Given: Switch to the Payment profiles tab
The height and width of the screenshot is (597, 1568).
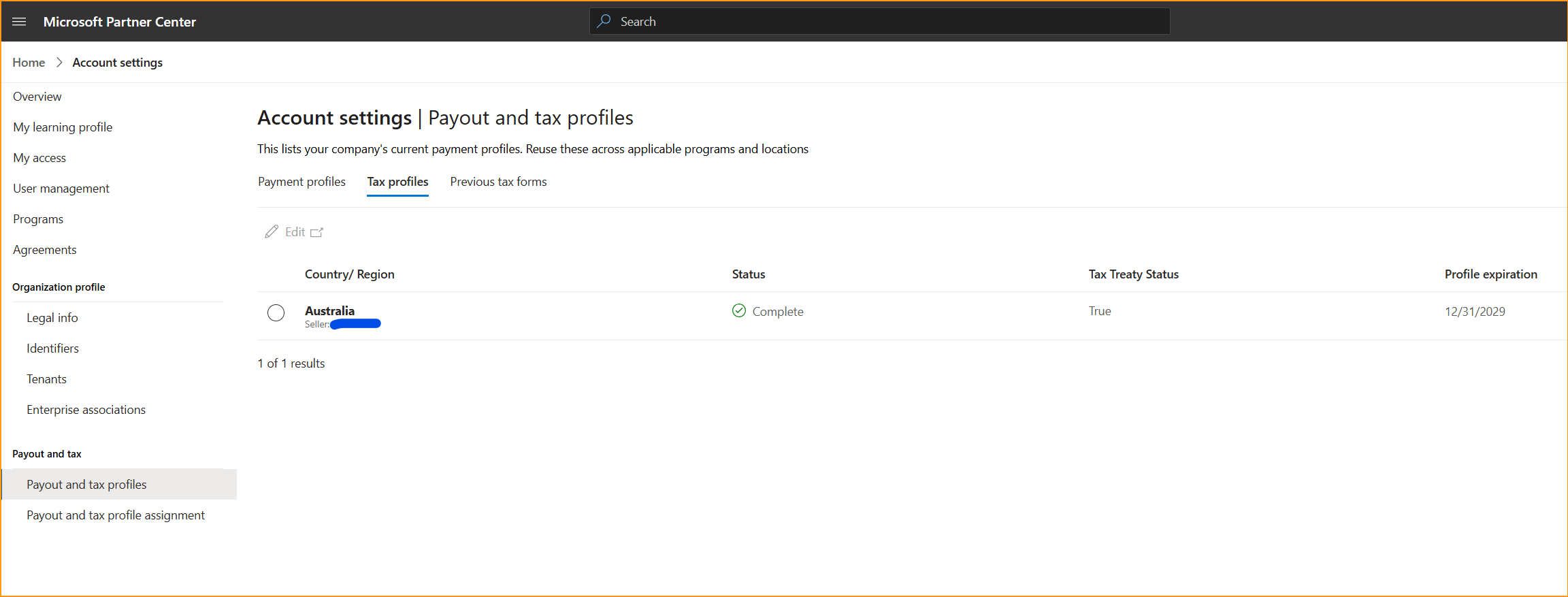Looking at the screenshot, I should 301,182.
